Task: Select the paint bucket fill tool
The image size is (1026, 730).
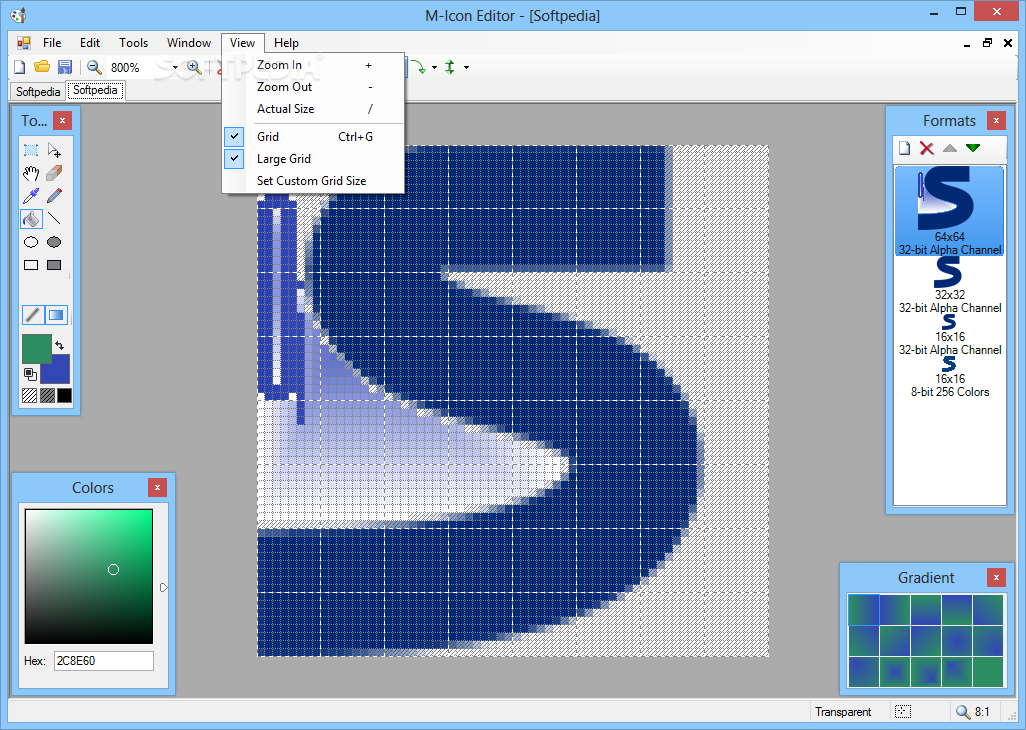Action: (31, 218)
